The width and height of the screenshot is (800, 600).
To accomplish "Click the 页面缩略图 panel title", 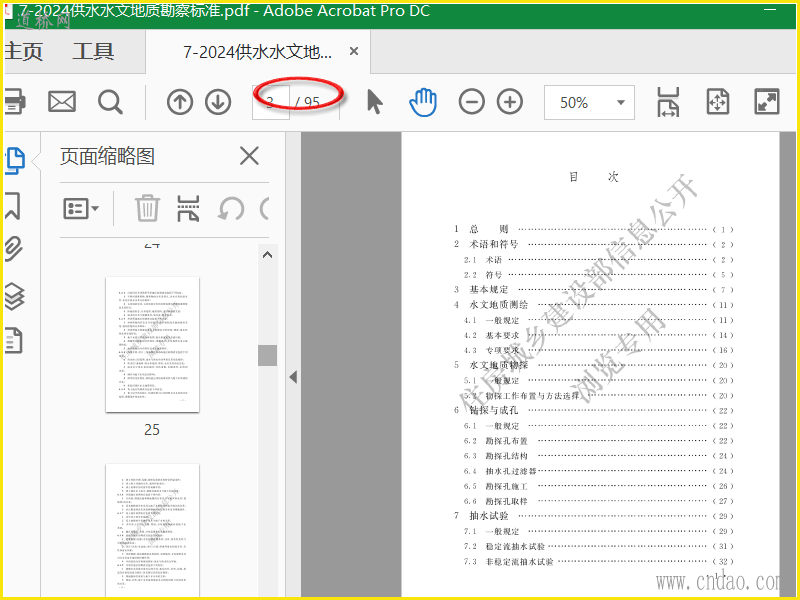I will click(x=108, y=156).
